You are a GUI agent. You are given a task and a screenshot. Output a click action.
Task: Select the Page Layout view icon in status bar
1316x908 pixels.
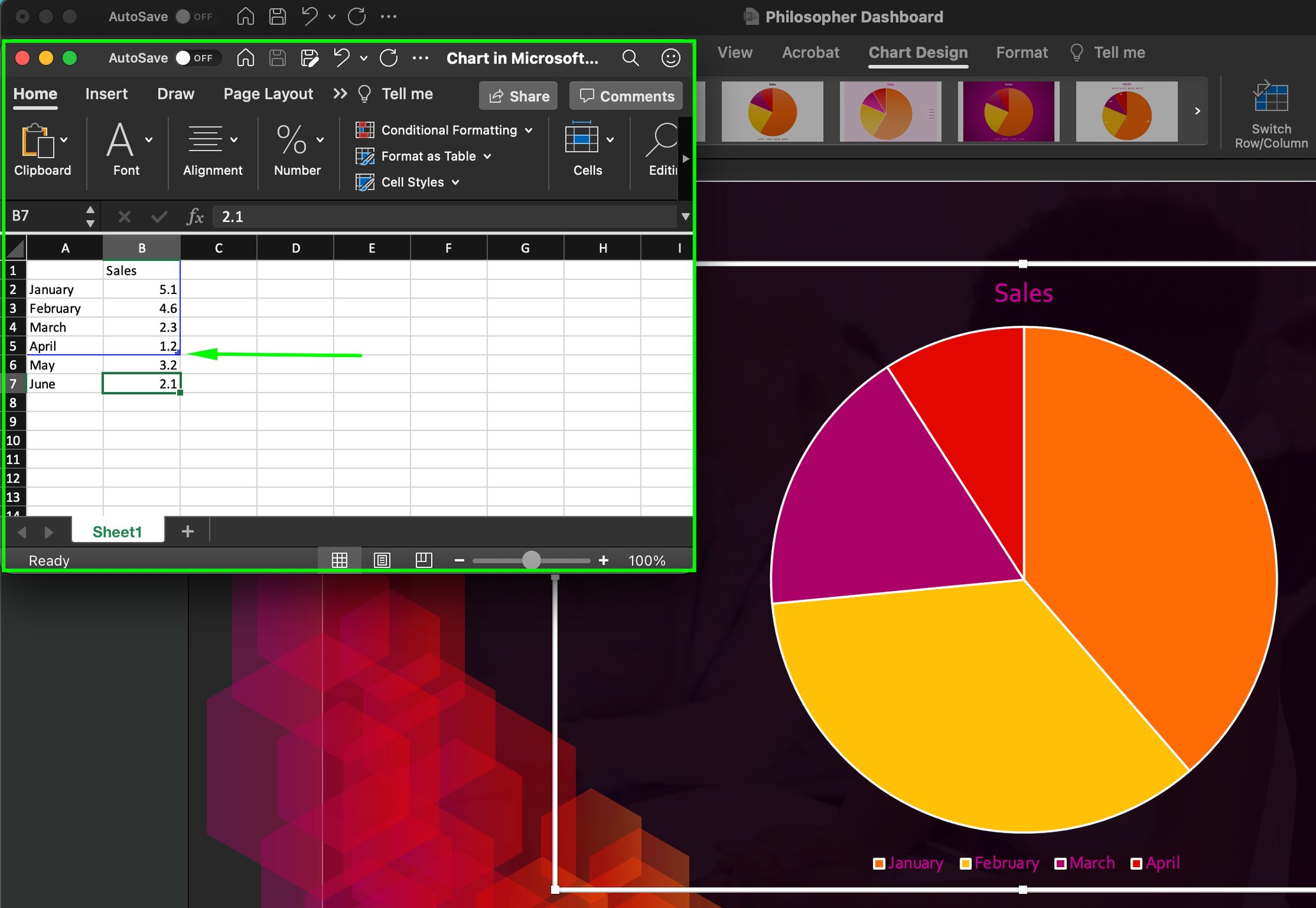point(381,560)
